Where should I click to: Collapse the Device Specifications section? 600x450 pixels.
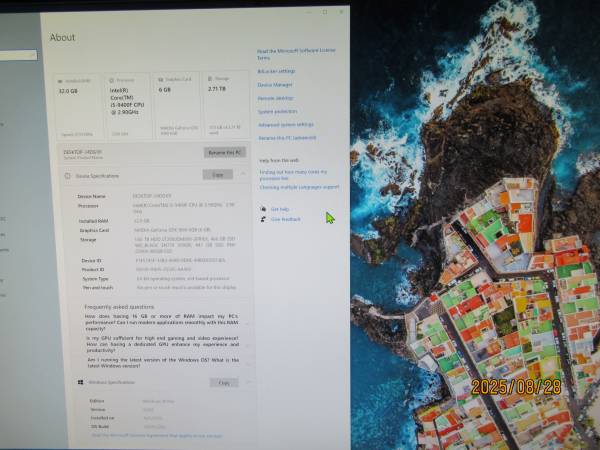coord(243,174)
